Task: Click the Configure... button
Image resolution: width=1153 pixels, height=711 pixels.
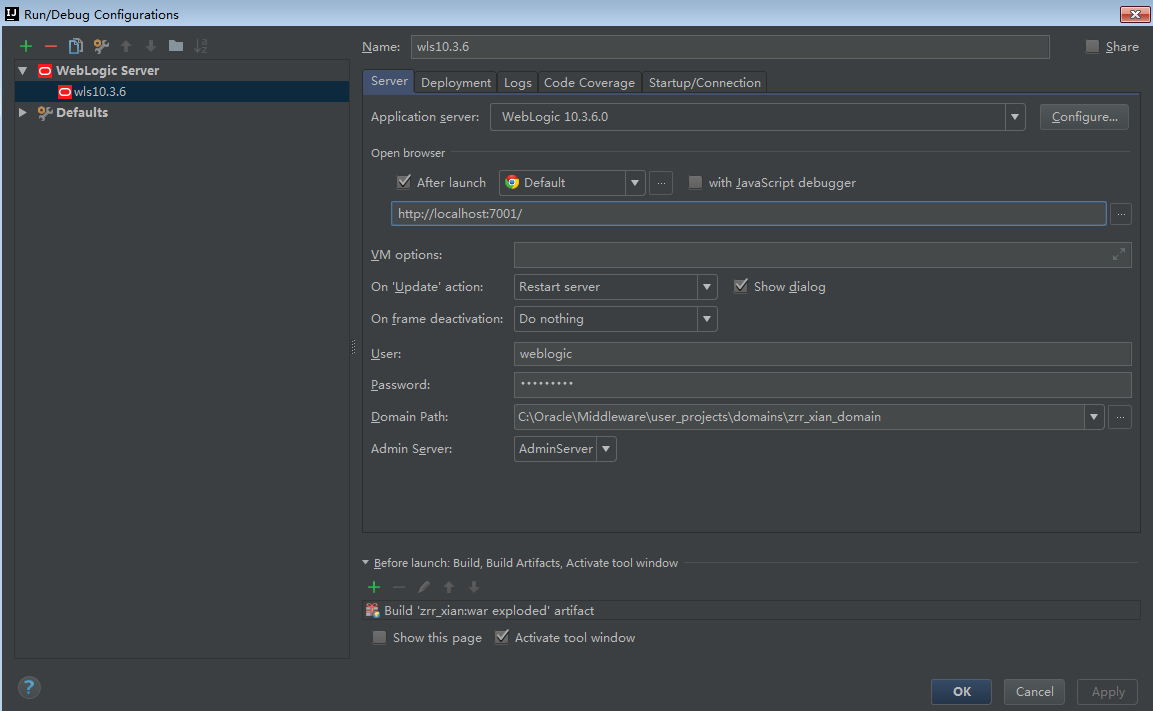Action: pyautogui.click(x=1084, y=117)
